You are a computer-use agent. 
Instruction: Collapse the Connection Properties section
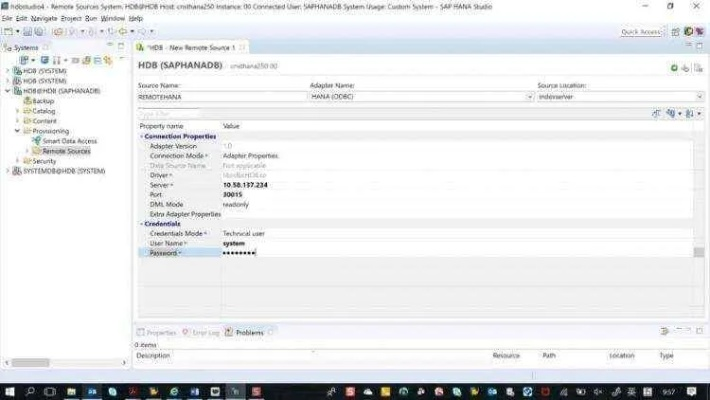[141, 136]
